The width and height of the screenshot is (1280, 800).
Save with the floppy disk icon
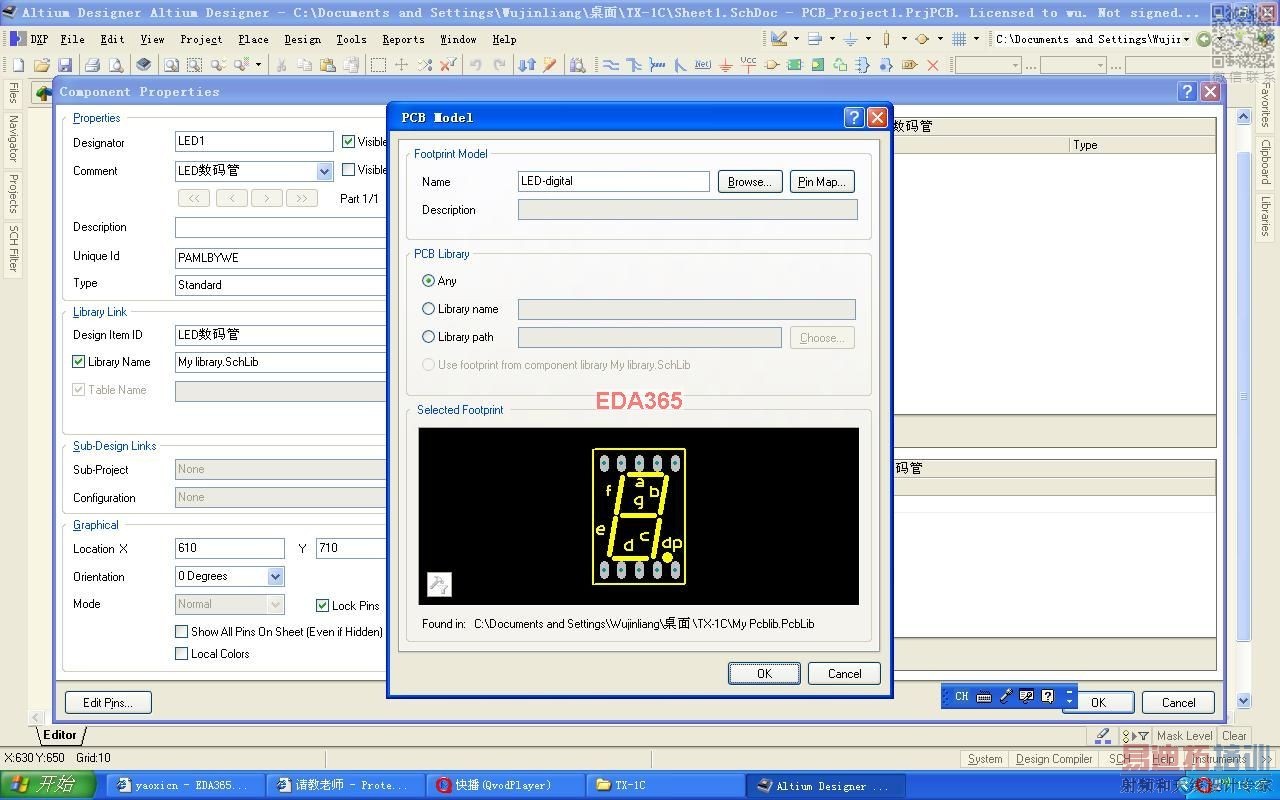65,65
